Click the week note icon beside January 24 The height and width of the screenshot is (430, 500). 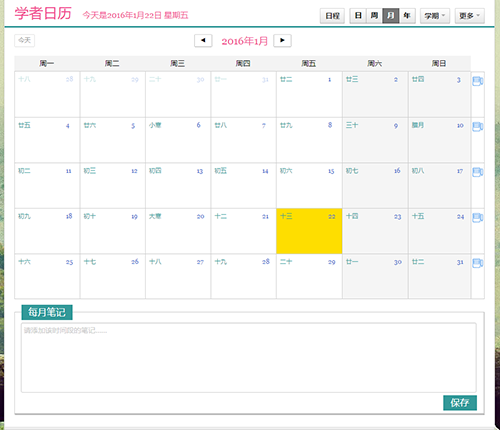[x=478, y=218]
